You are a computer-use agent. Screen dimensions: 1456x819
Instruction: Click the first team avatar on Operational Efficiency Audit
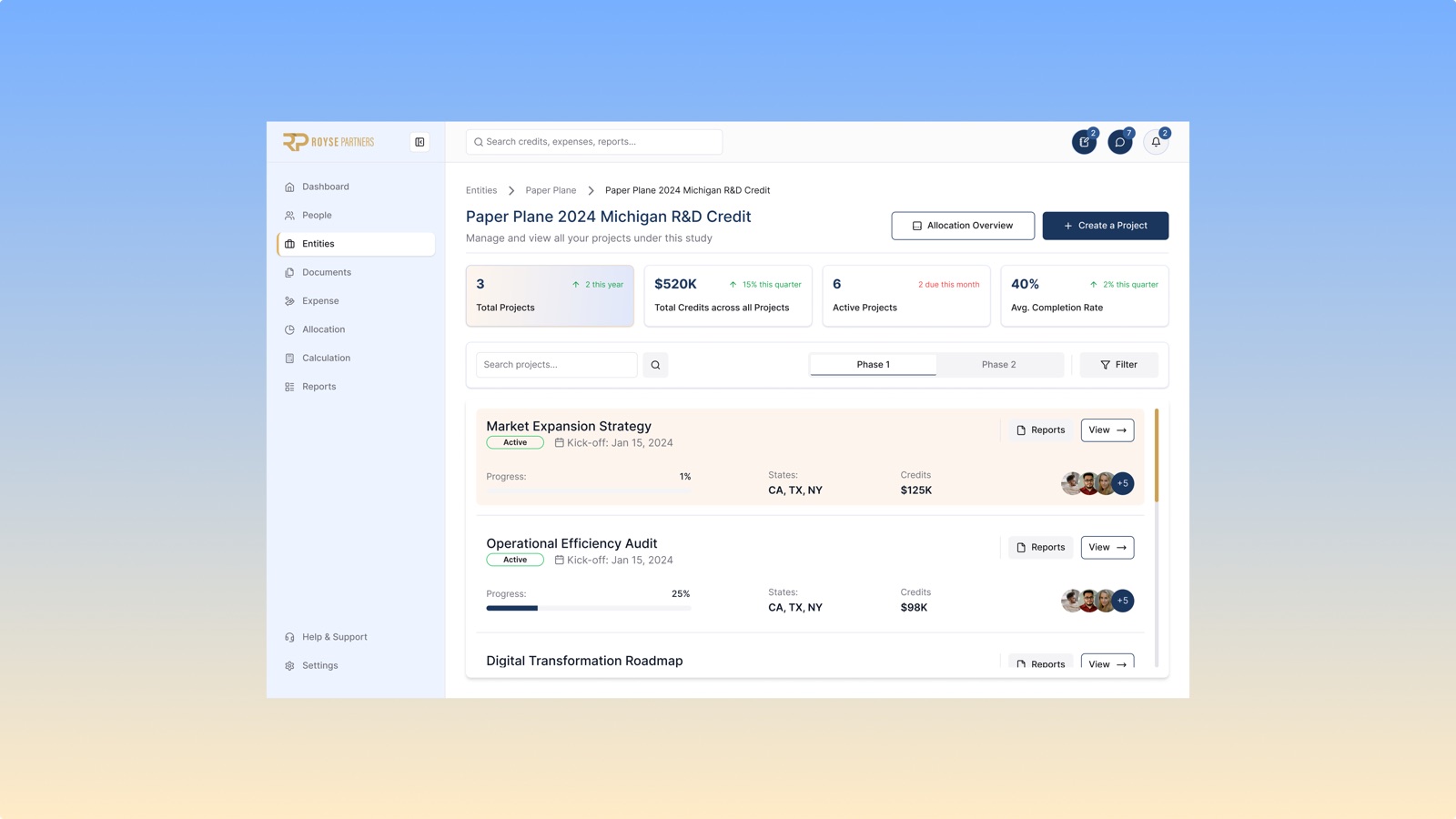(1072, 601)
